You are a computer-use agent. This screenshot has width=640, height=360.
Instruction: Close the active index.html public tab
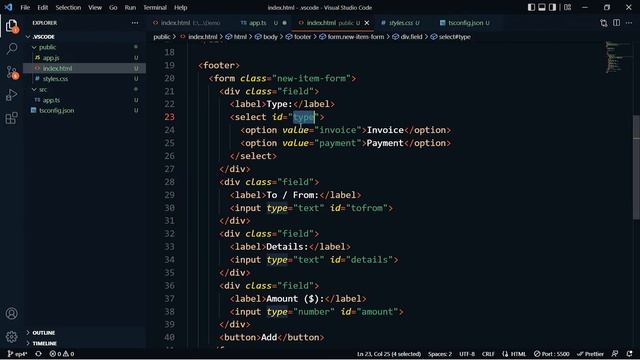(x=367, y=23)
